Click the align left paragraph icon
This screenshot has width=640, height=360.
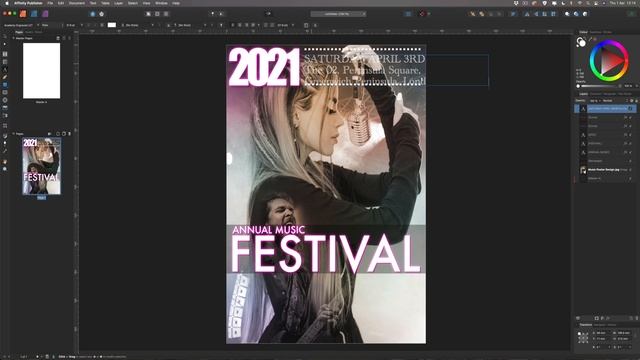(233, 25)
